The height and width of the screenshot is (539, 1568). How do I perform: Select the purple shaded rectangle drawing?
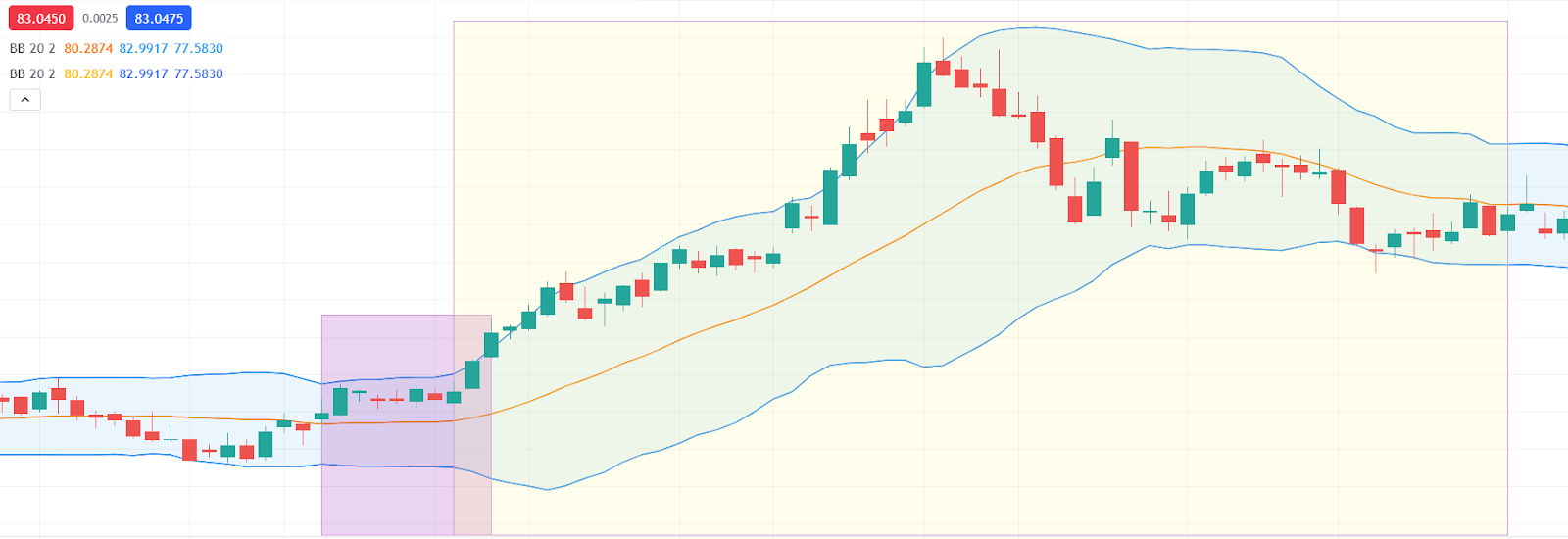pyautogui.click(x=387, y=490)
